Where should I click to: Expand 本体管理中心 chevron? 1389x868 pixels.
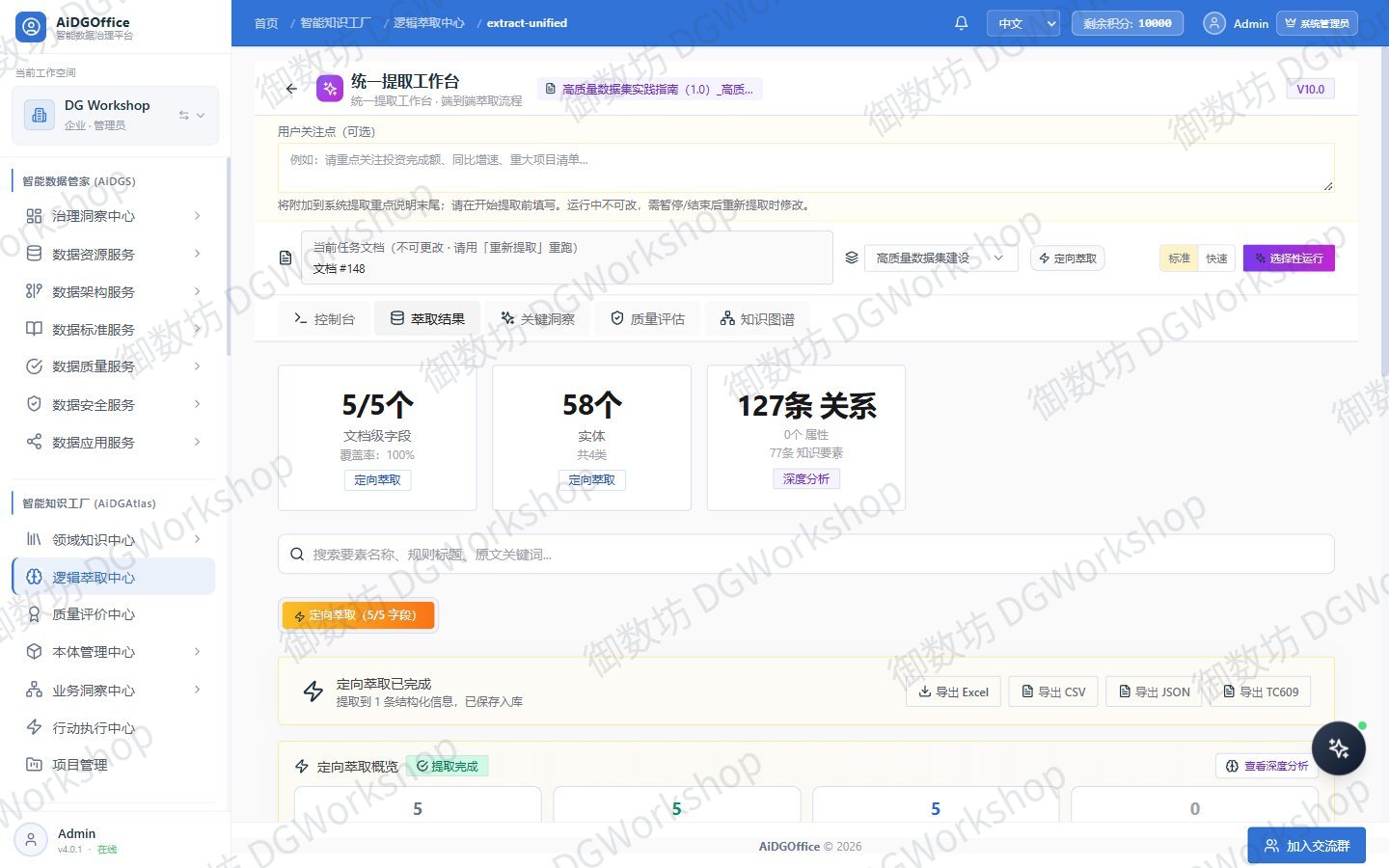pyautogui.click(x=197, y=652)
